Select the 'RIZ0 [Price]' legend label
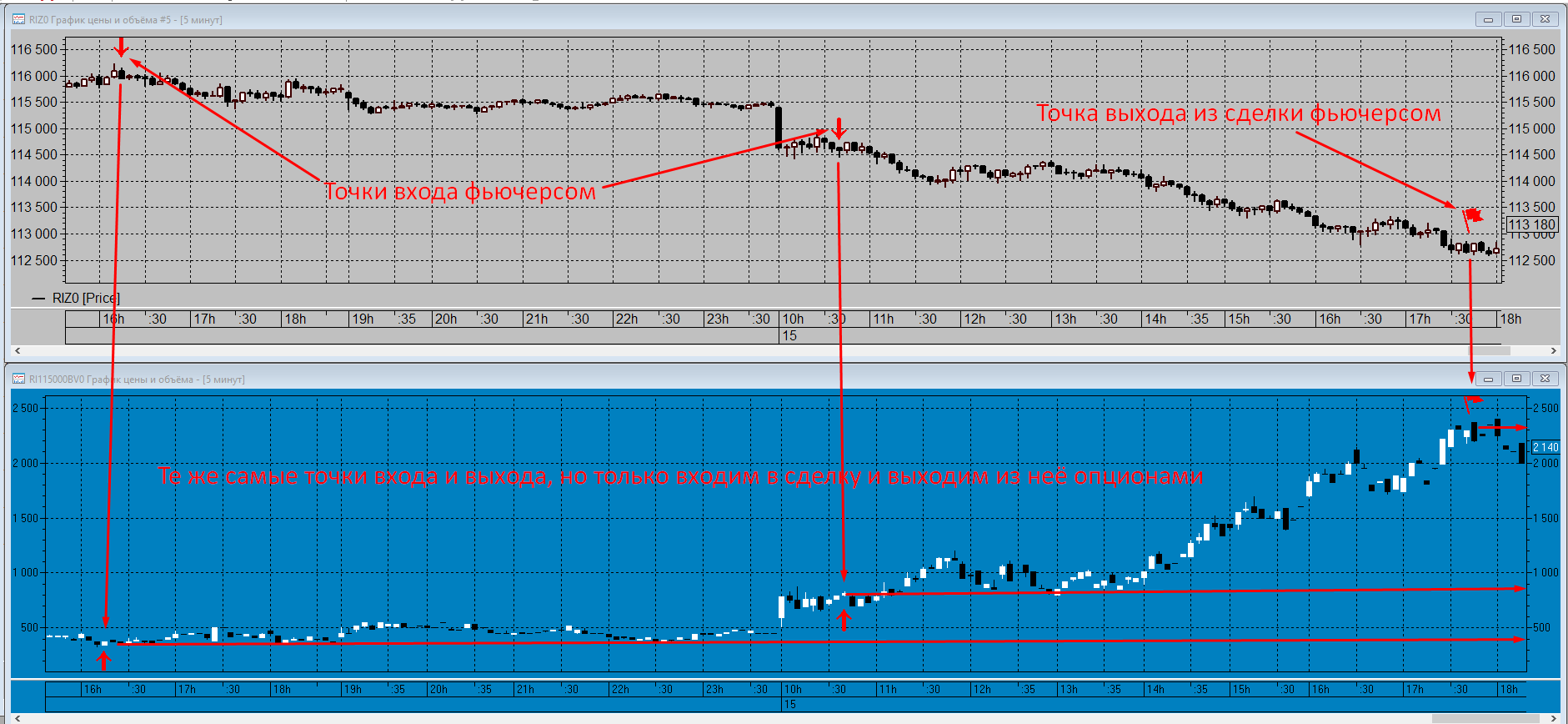 [x=86, y=298]
